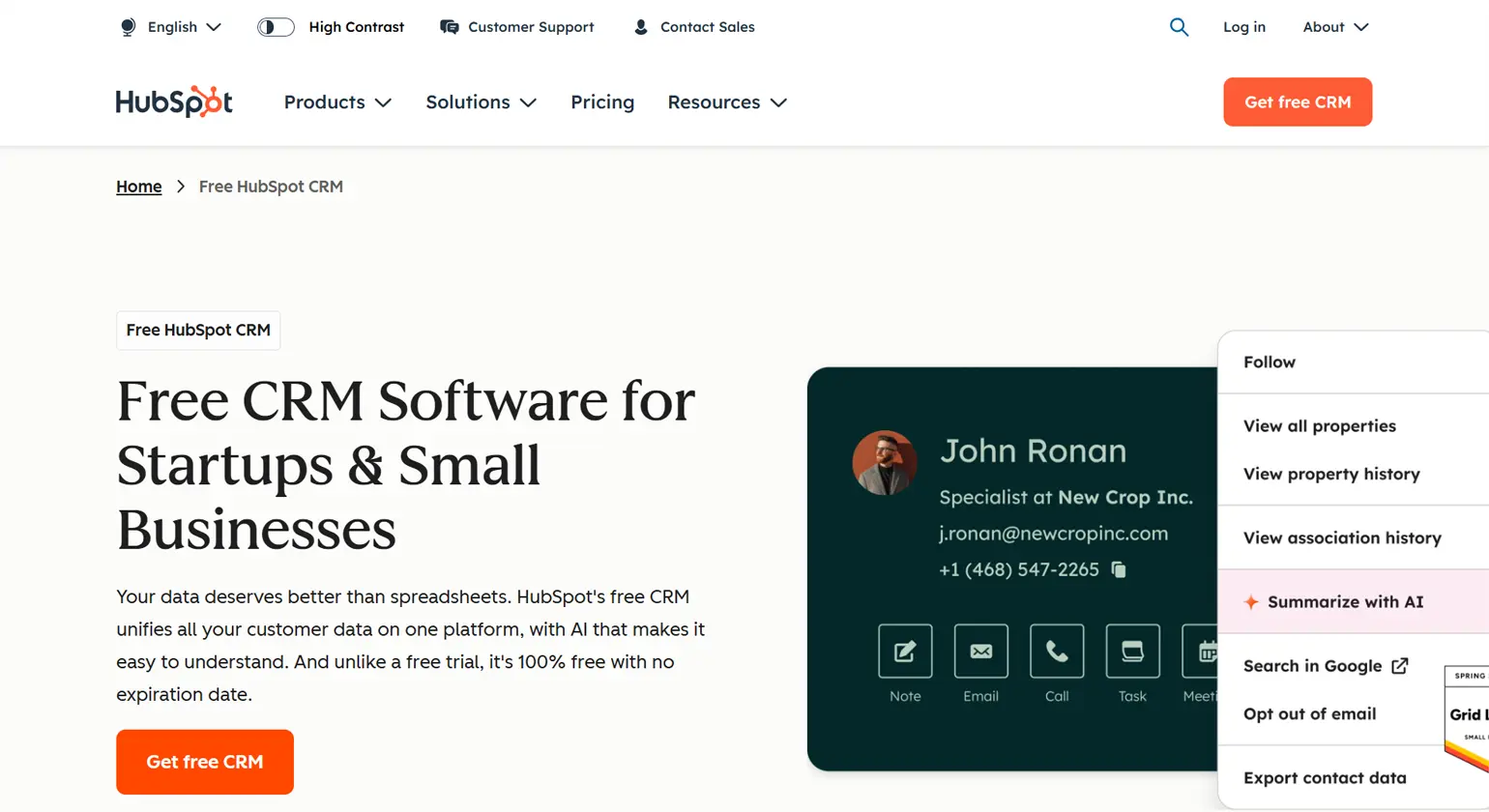
Task: Click the Customer Support headset icon
Action: [449, 27]
